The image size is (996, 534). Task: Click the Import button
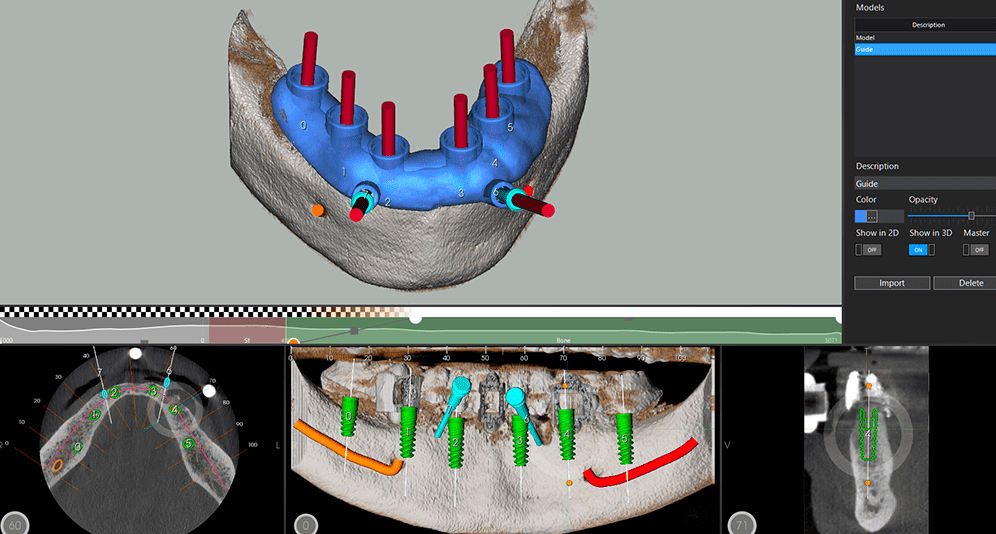pyautogui.click(x=891, y=283)
